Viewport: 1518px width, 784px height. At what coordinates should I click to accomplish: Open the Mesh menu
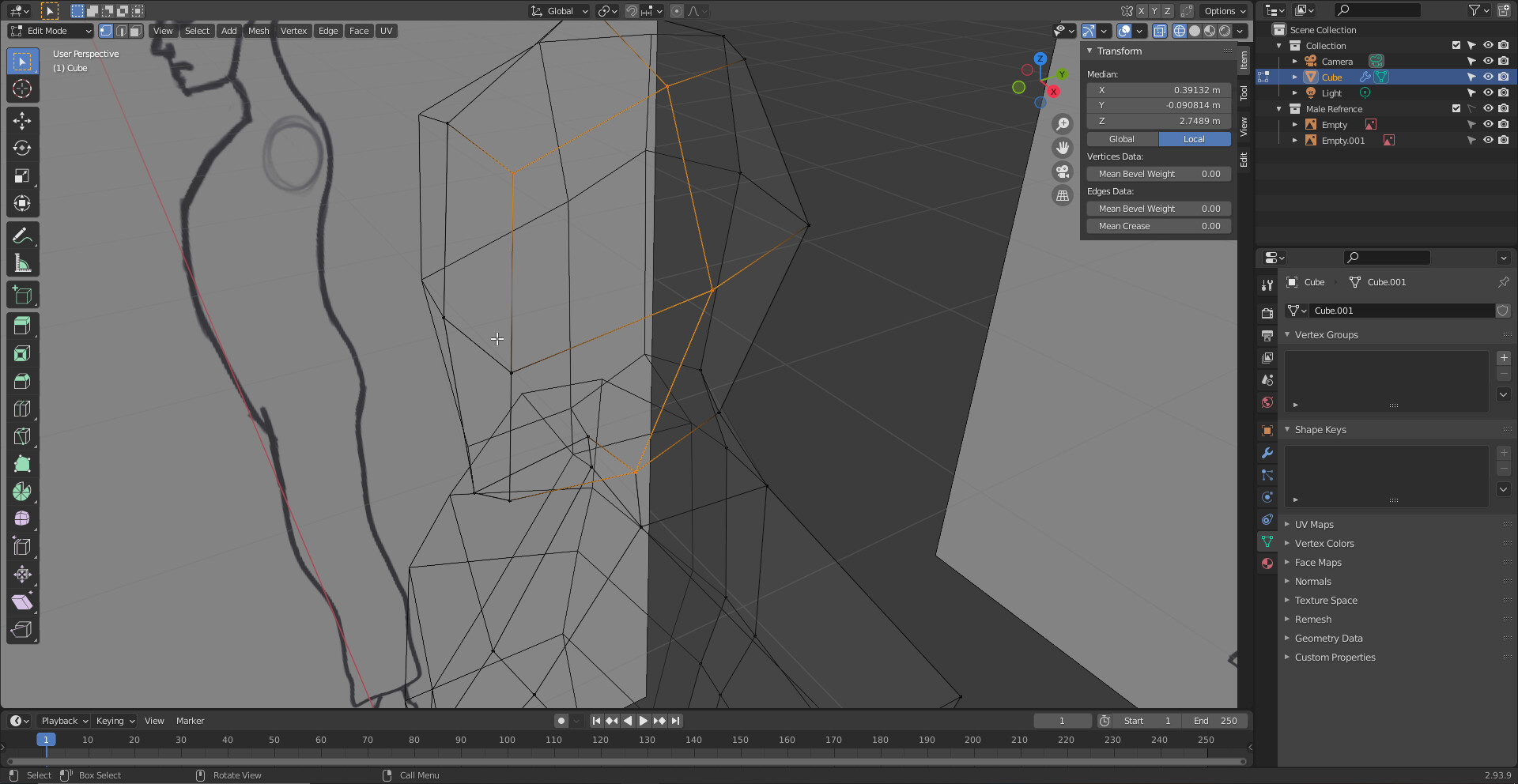point(259,31)
